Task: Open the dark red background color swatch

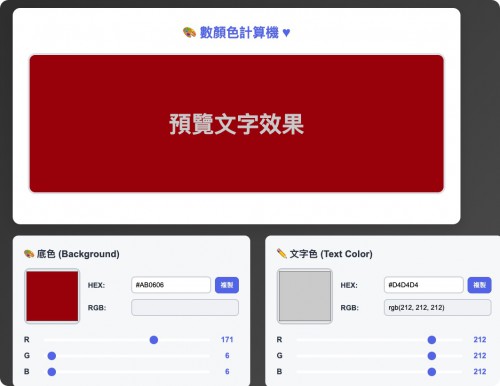Action: 52,296
